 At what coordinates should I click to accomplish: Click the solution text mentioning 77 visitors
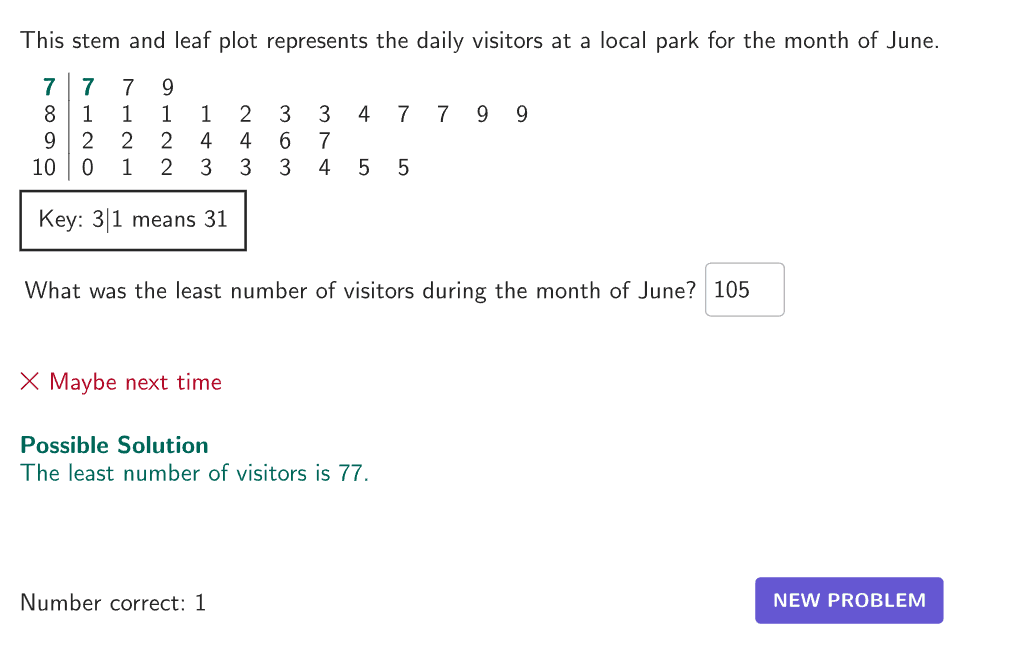(x=194, y=473)
